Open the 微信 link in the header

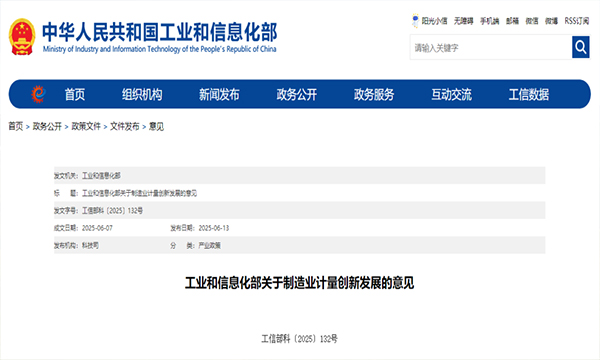(532, 21)
